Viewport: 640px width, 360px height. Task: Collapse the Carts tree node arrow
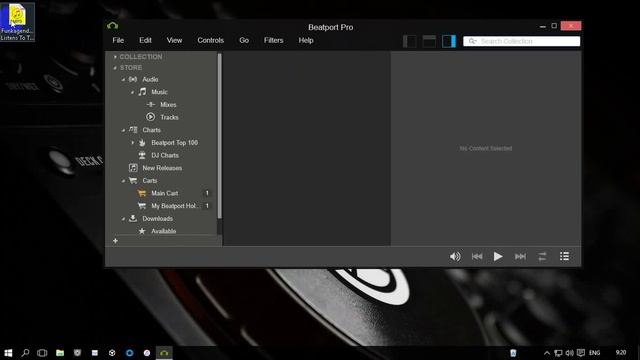click(123, 181)
